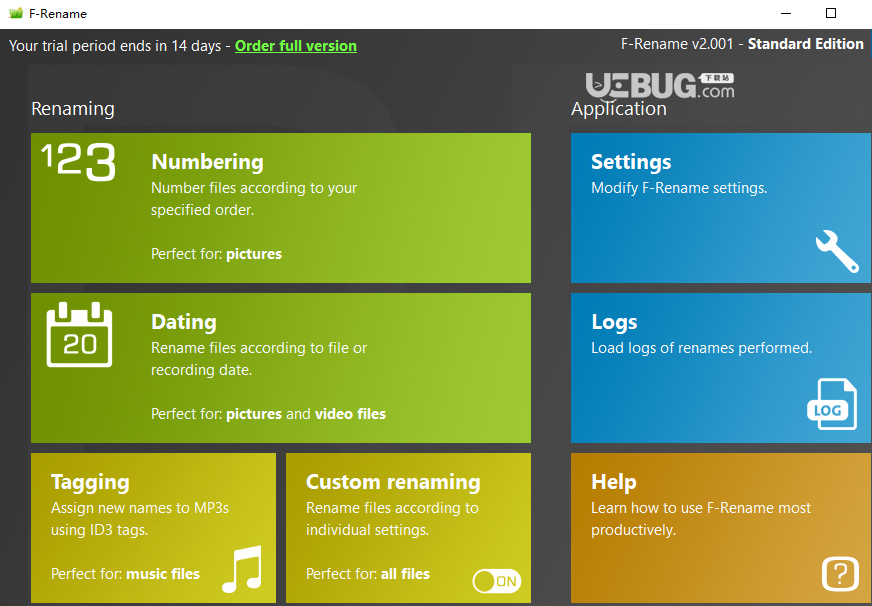872x606 pixels.
Task: Click "Load logs of renames performed." text
Action: click(702, 348)
